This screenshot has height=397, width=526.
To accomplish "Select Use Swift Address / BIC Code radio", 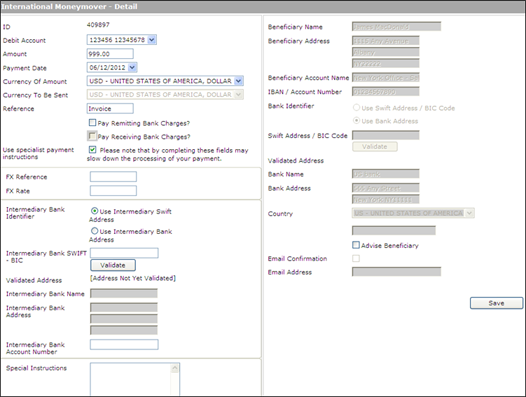I will coord(356,107).
